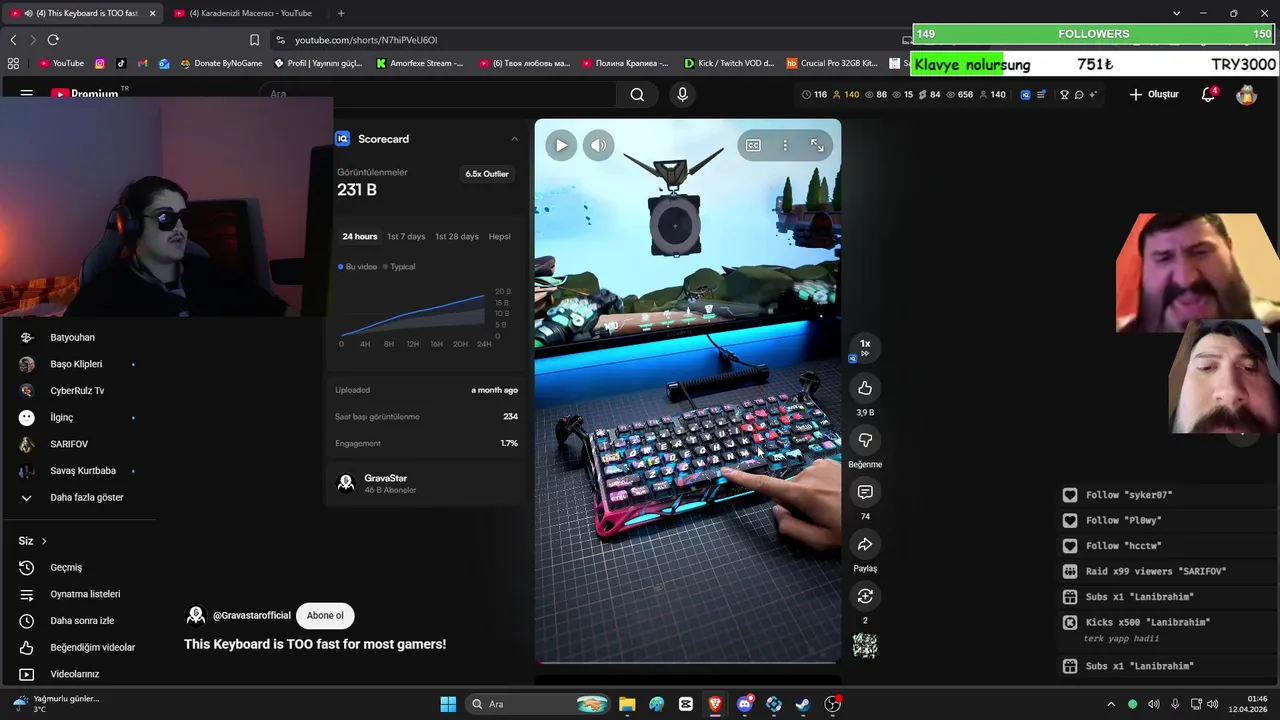Reload the current page
This screenshot has height=720, width=1280.
pyautogui.click(x=53, y=40)
